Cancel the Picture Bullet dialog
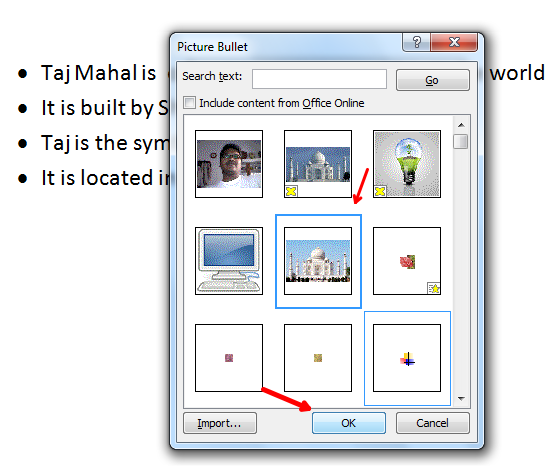The width and height of the screenshot is (555, 466). coord(433,423)
